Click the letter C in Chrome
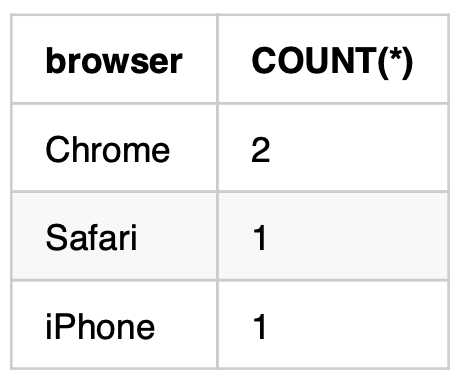This screenshot has height=384, width=464. tap(57, 150)
